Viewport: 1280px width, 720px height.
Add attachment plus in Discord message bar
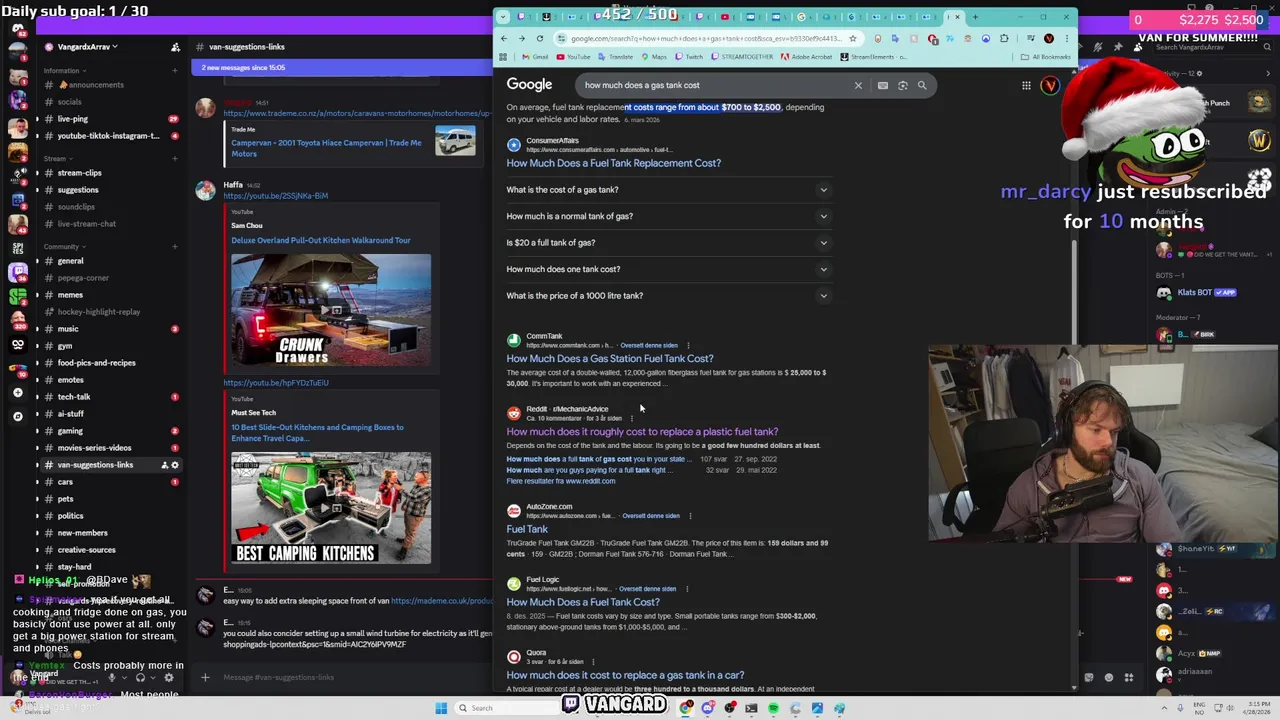pyautogui.click(x=205, y=677)
